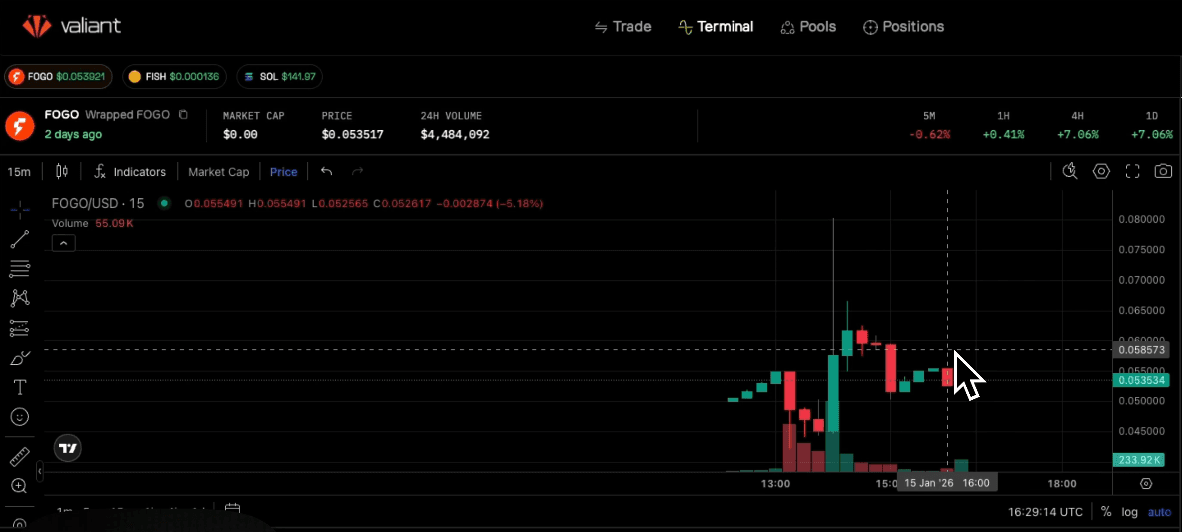Select the text annotation tool
This screenshot has width=1182, height=532.
point(20,387)
